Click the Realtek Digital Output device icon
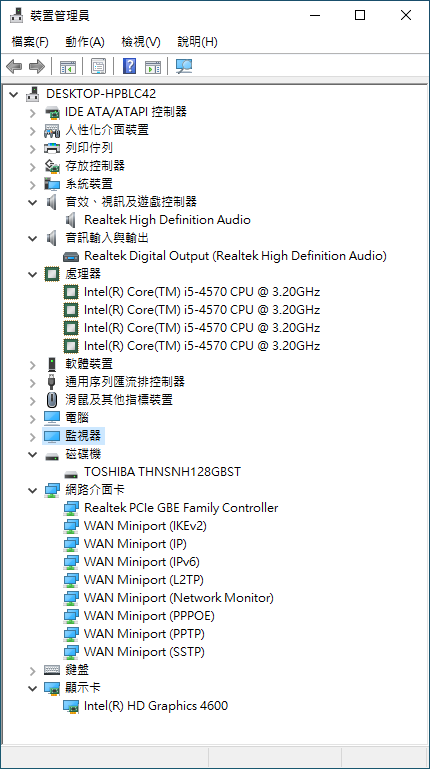Image resolution: width=430 pixels, height=769 pixels. [71, 256]
